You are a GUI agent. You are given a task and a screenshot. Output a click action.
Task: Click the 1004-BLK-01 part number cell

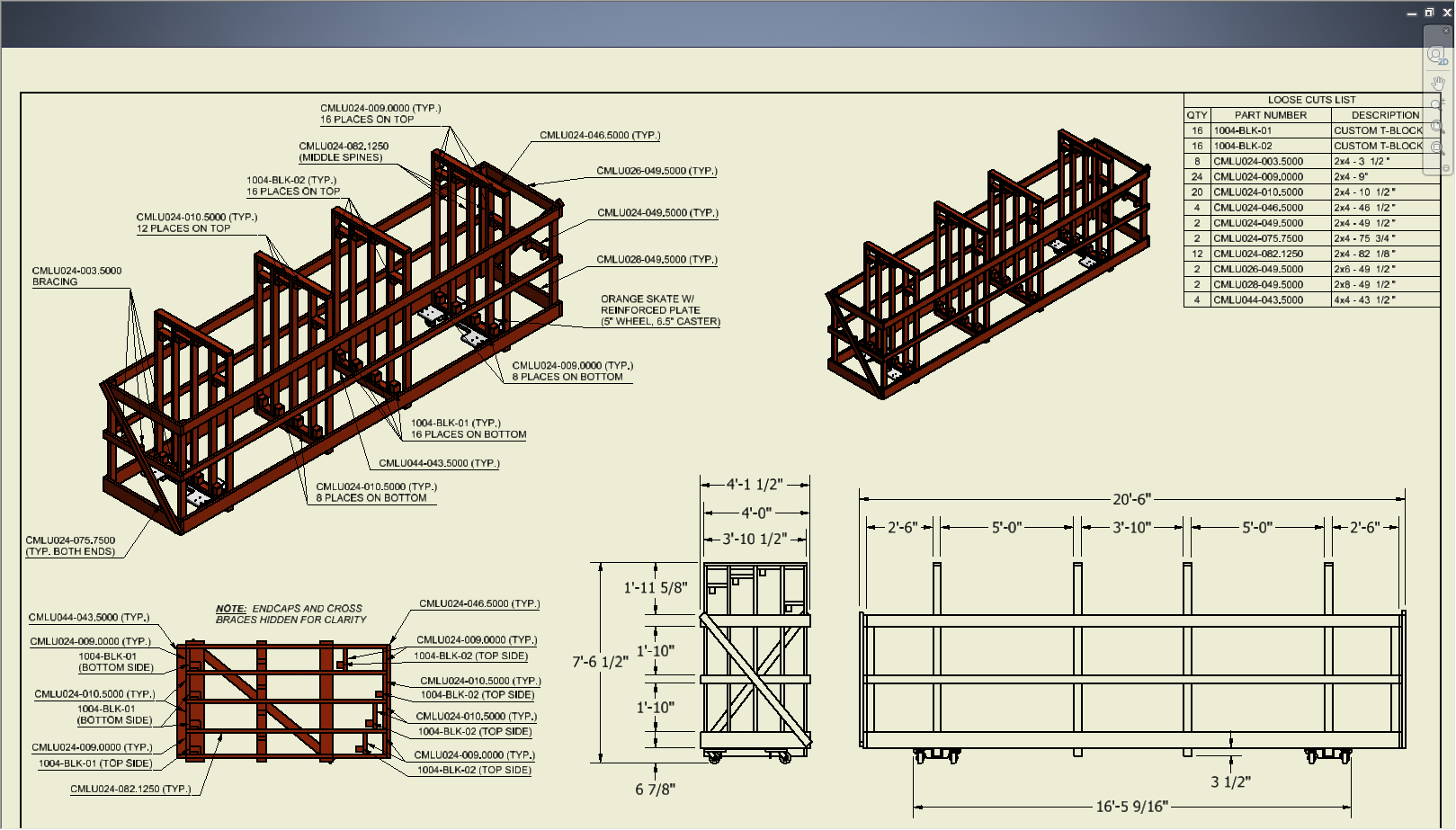[1242, 130]
